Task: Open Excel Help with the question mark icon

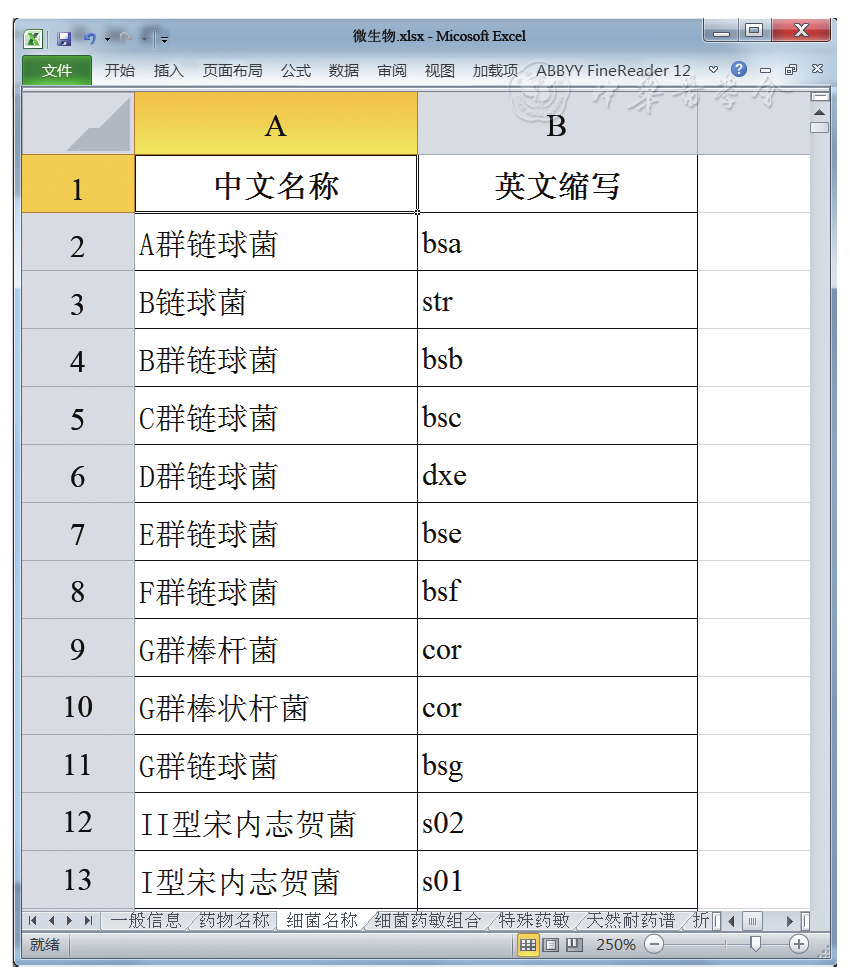Action: pyautogui.click(x=739, y=70)
